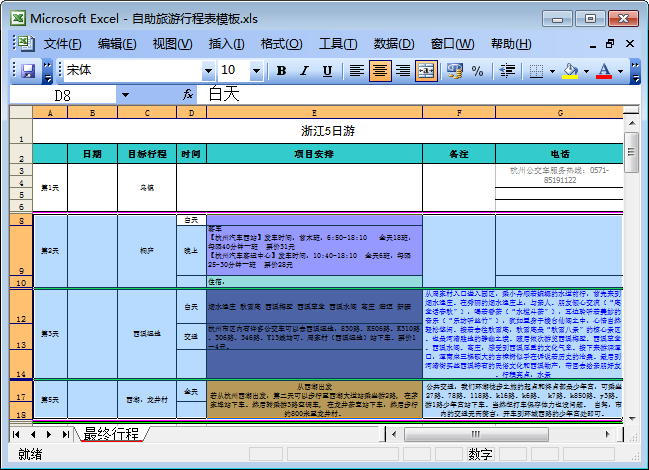The width and height of the screenshot is (649, 470).
Task: Click the Decrease Indent icon
Action: click(507, 71)
